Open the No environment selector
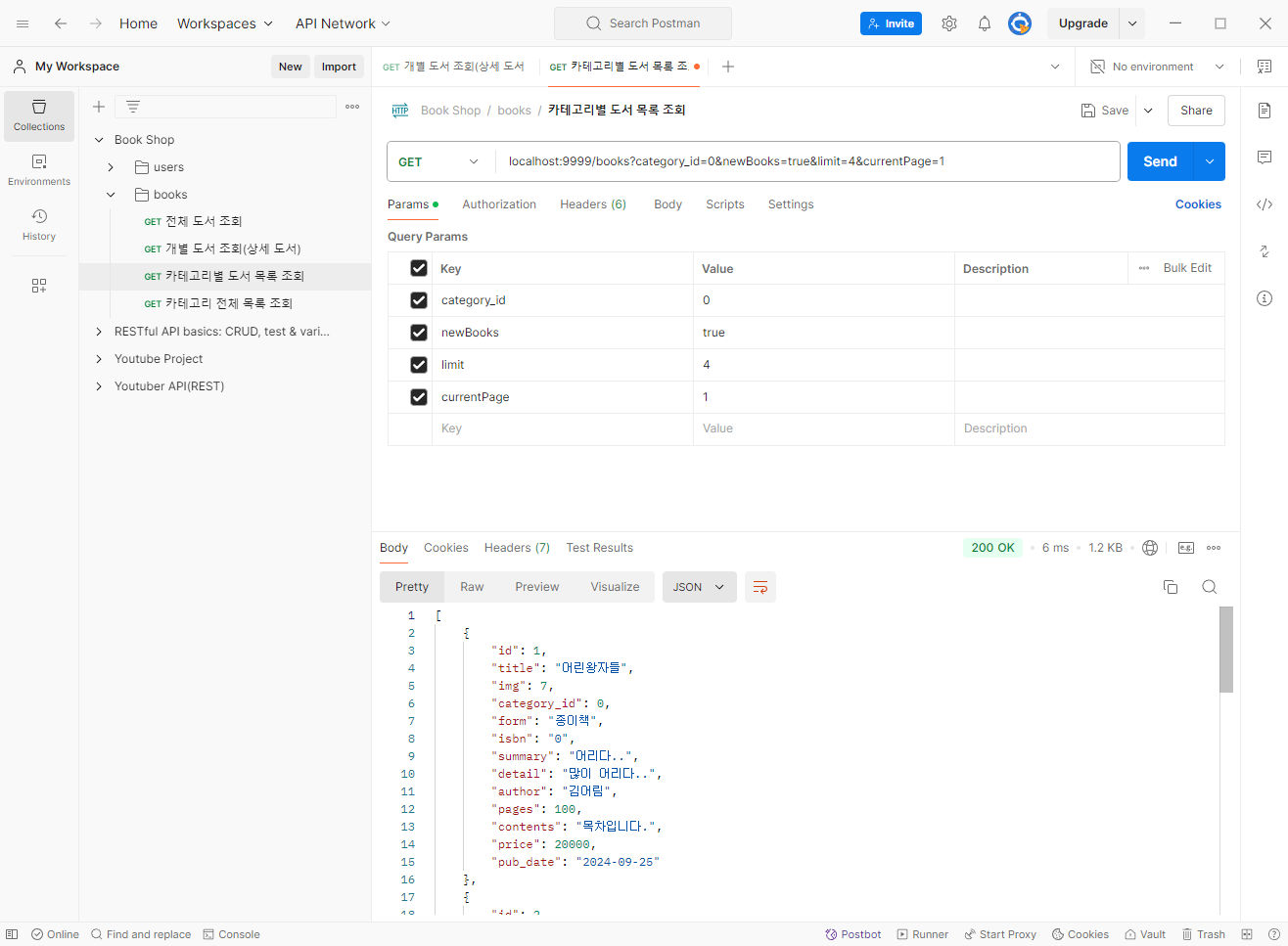 click(x=1158, y=67)
